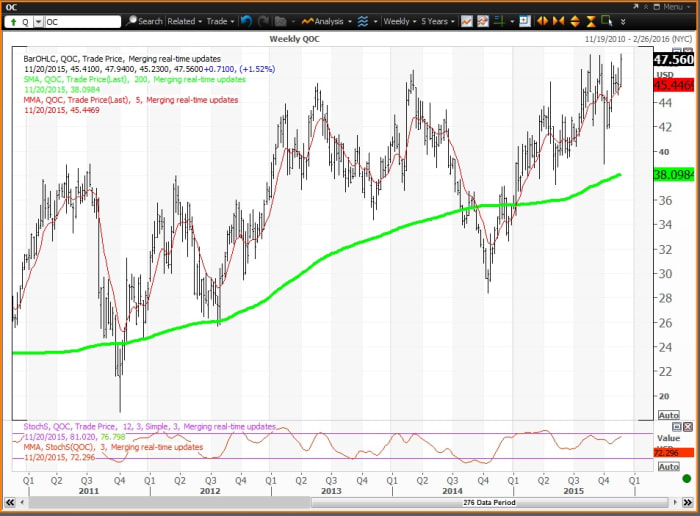The width and height of the screenshot is (700, 516).
Task: Toggle Auto scale on stochastic panel
Action: coord(668,467)
